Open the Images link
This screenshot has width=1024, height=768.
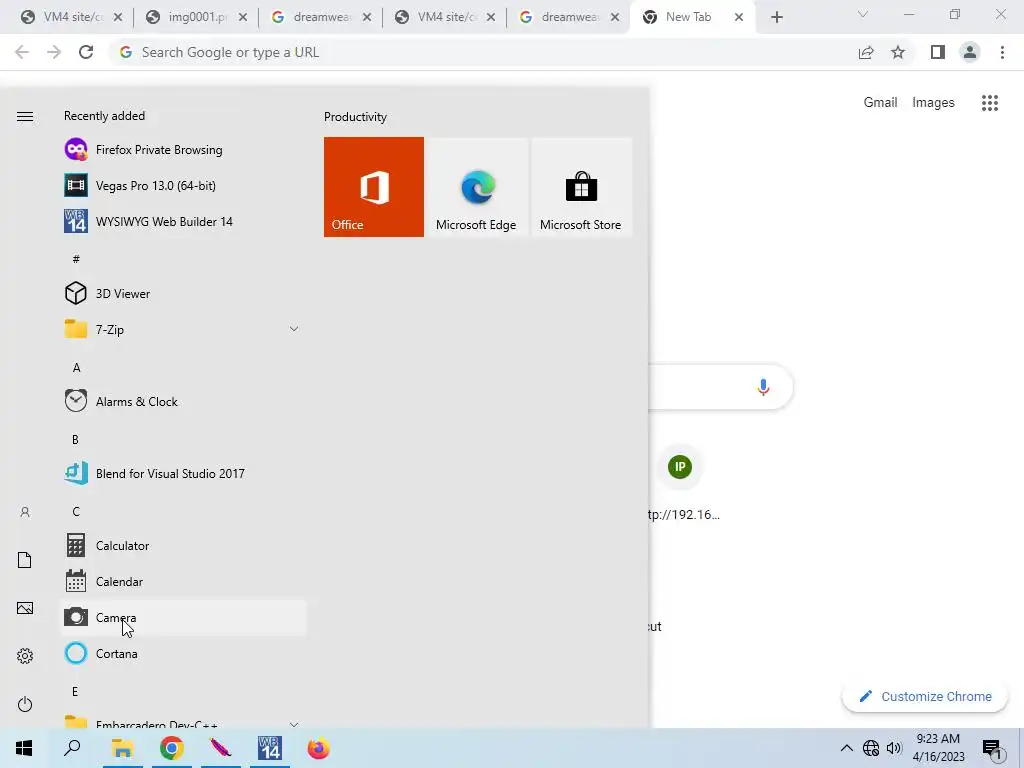[933, 103]
